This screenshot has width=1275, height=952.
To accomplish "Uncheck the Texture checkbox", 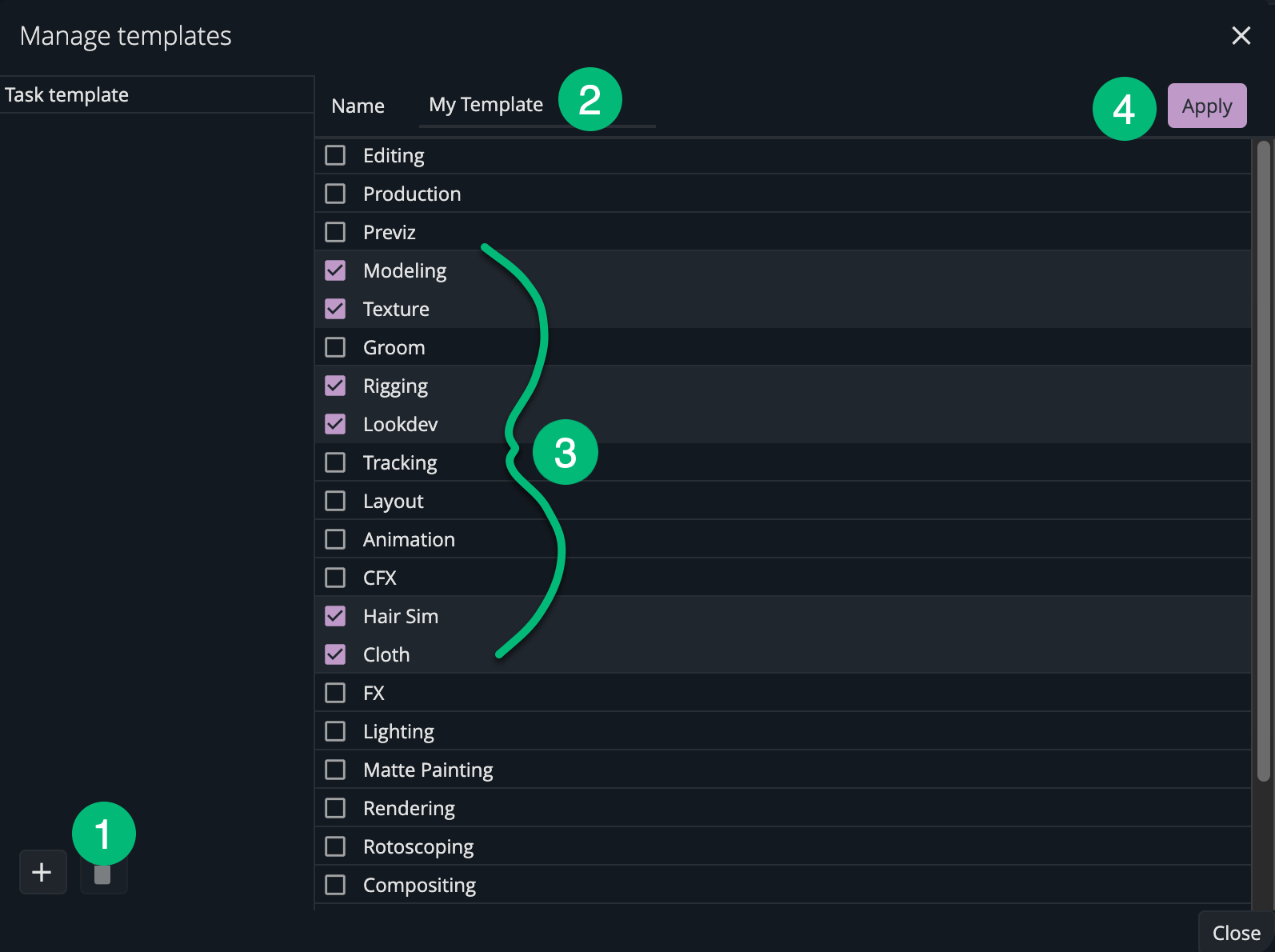I will point(335,309).
